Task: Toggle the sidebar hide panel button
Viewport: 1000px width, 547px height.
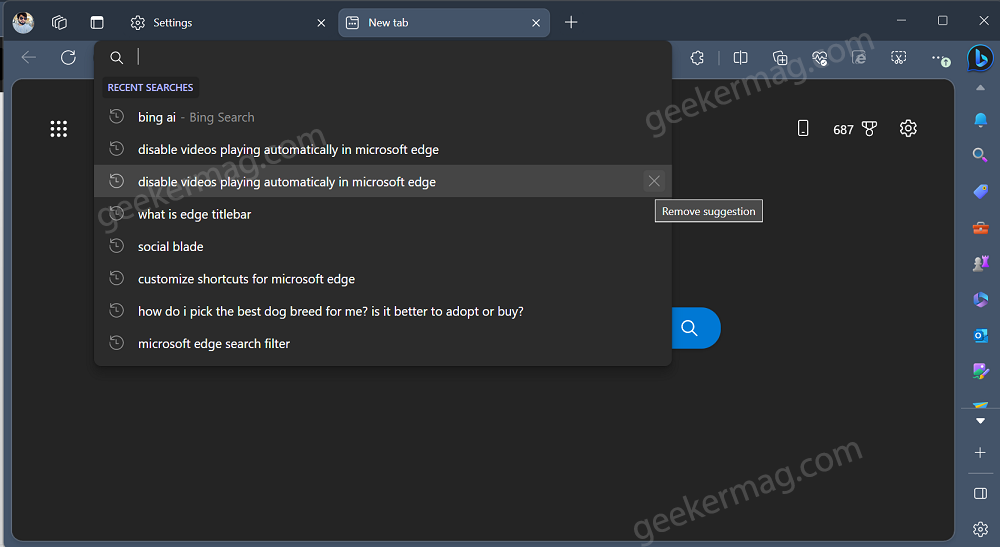Action: (980, 493)
